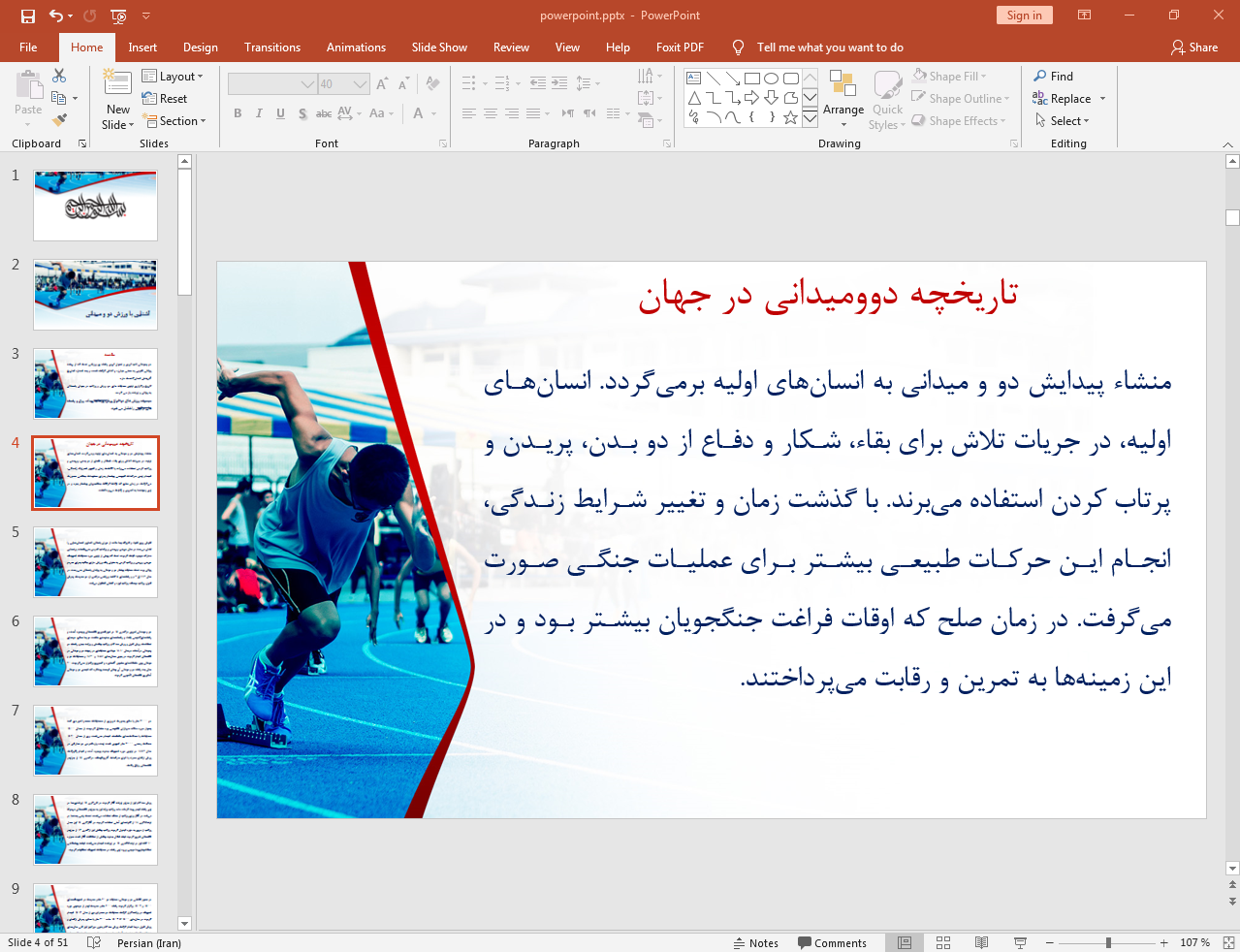Switch to the Design tab
The height and width of the screenshot is (952, 1240).
pyautogui.click(x=201, y=48)
